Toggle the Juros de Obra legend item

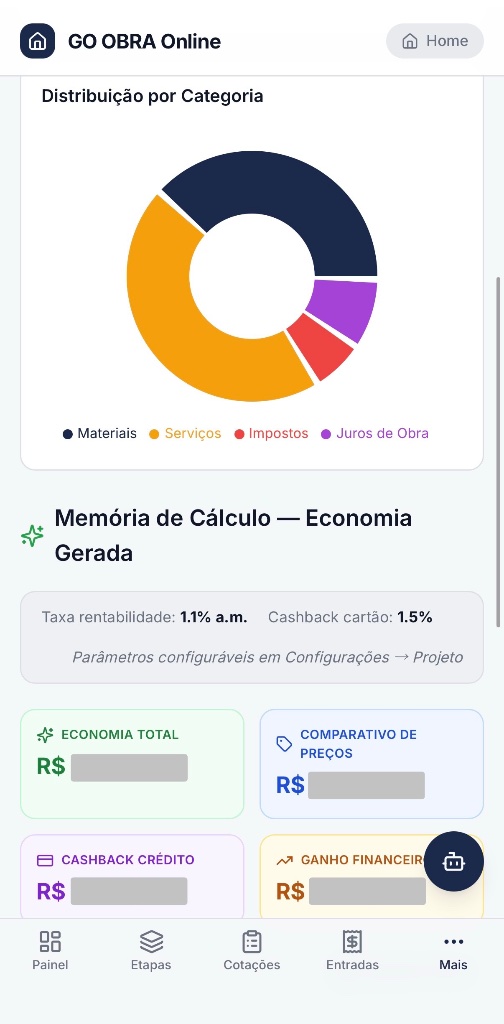[375, 434]
